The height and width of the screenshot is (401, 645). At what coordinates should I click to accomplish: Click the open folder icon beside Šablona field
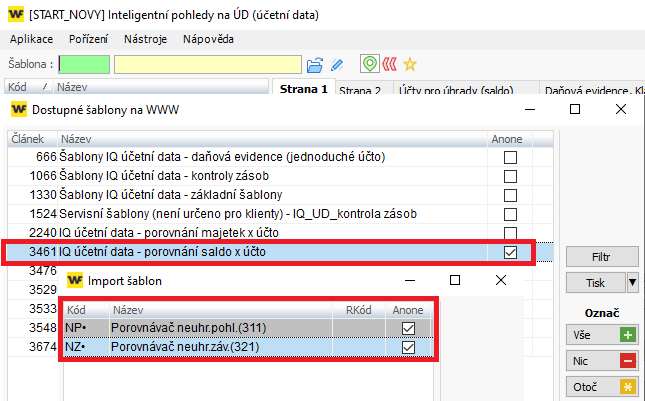(315, 64)
